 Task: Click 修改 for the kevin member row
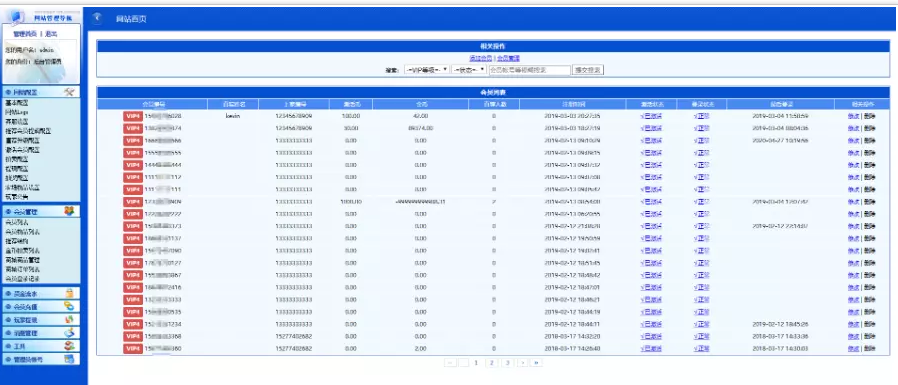tap(853, 116)
